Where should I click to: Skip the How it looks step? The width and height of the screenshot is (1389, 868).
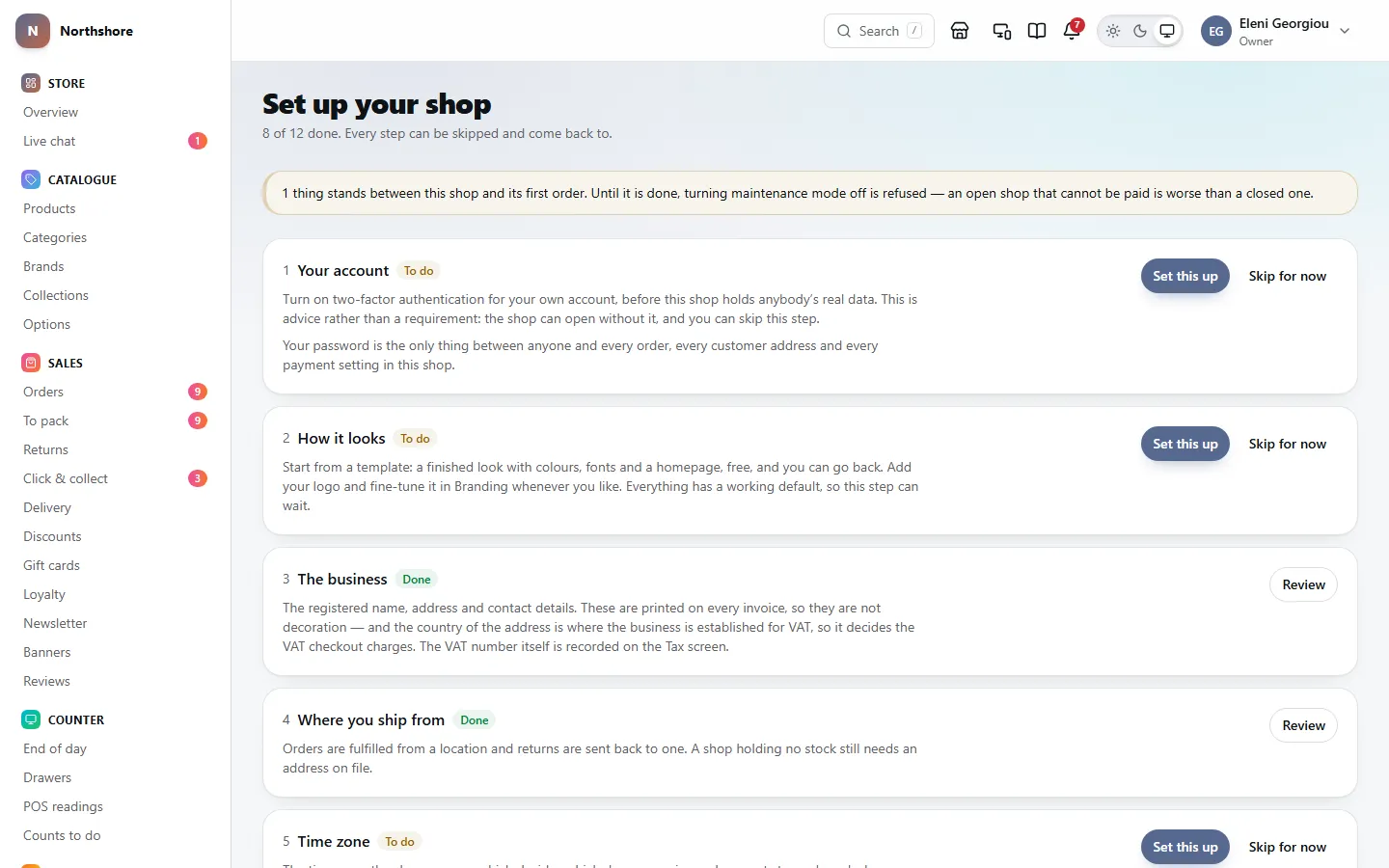(1288, 444)
